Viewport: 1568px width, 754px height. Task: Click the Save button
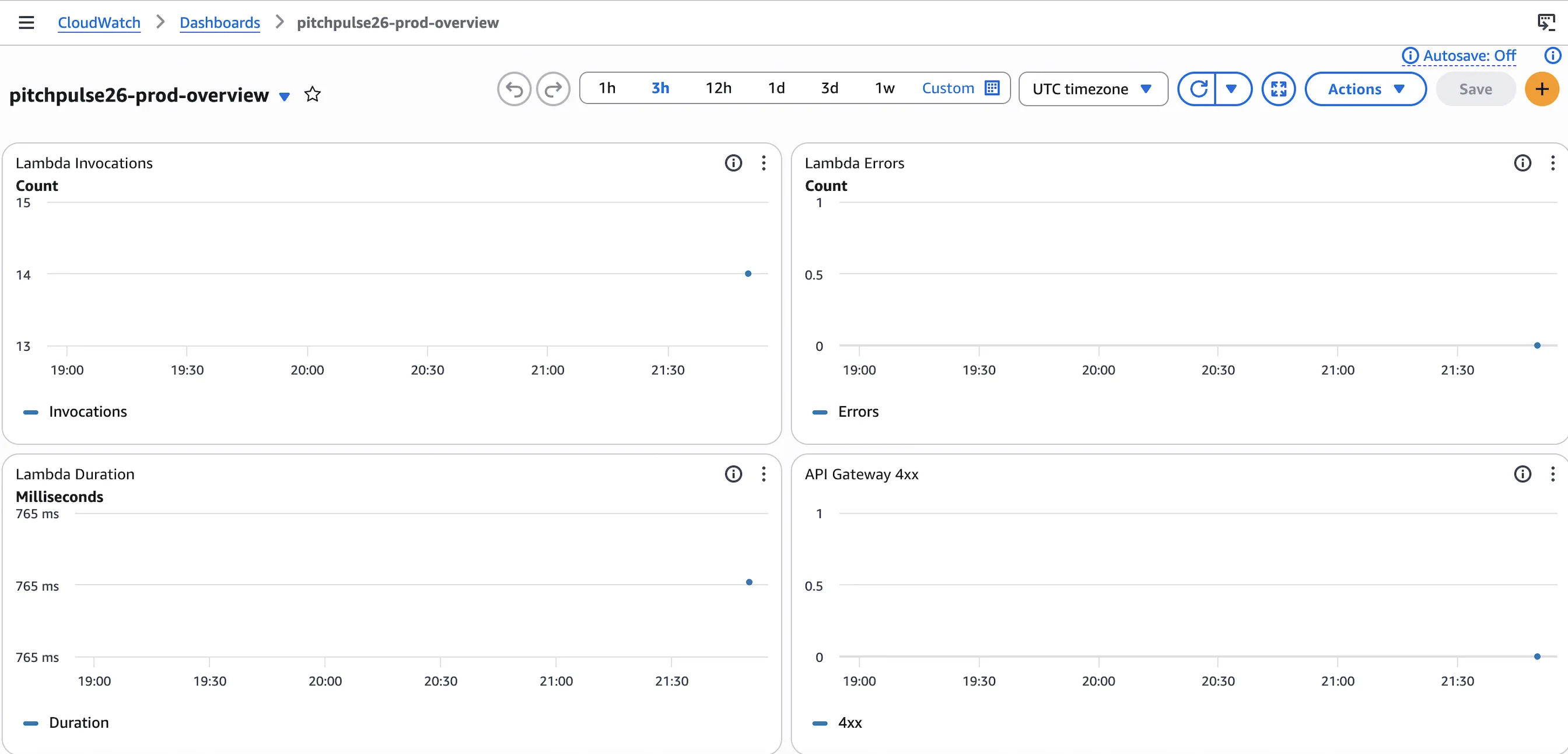(1475, 89)
